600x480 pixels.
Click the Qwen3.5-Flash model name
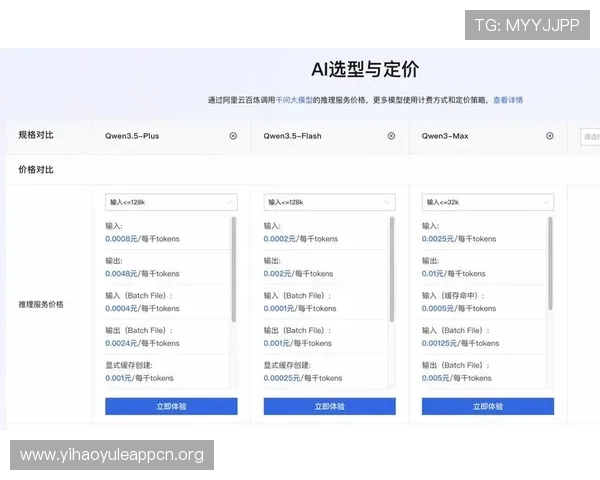coord(292,136)
